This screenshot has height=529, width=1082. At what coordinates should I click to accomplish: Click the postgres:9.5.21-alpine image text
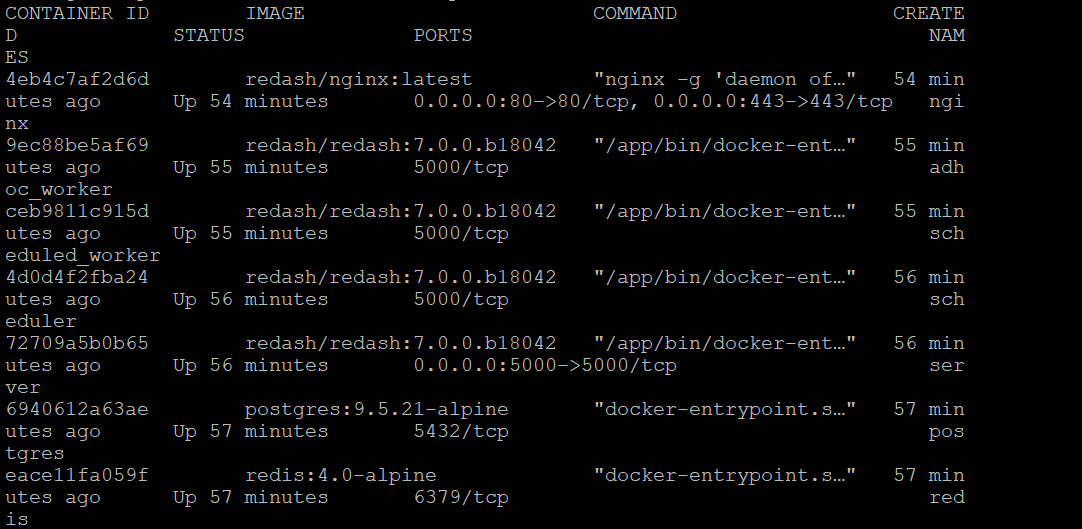377,410
